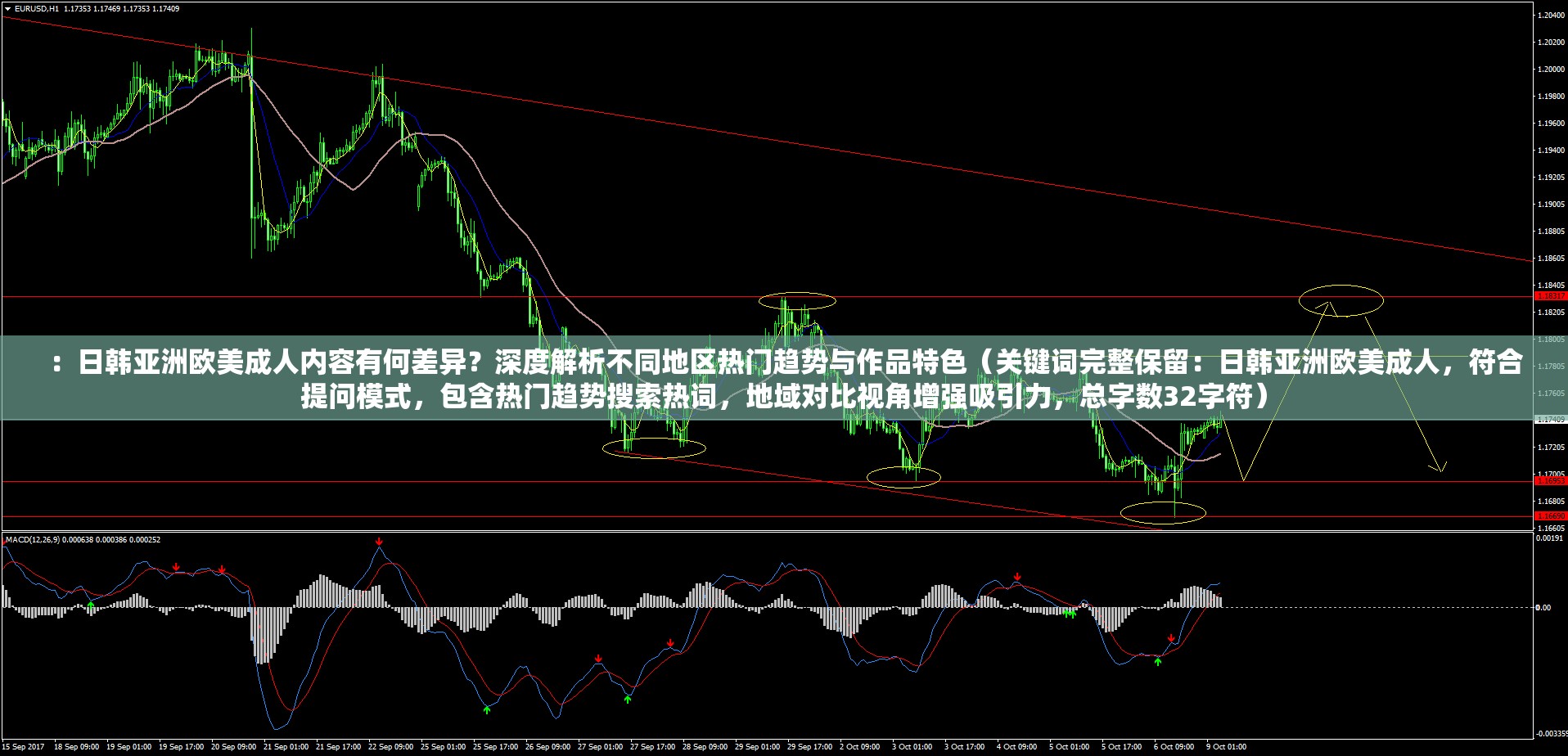The width and height of the screenshot is (1568, 756).
Task: Click the green up arrow below 6 Oct MACD trough
Action: point(1158,661)
